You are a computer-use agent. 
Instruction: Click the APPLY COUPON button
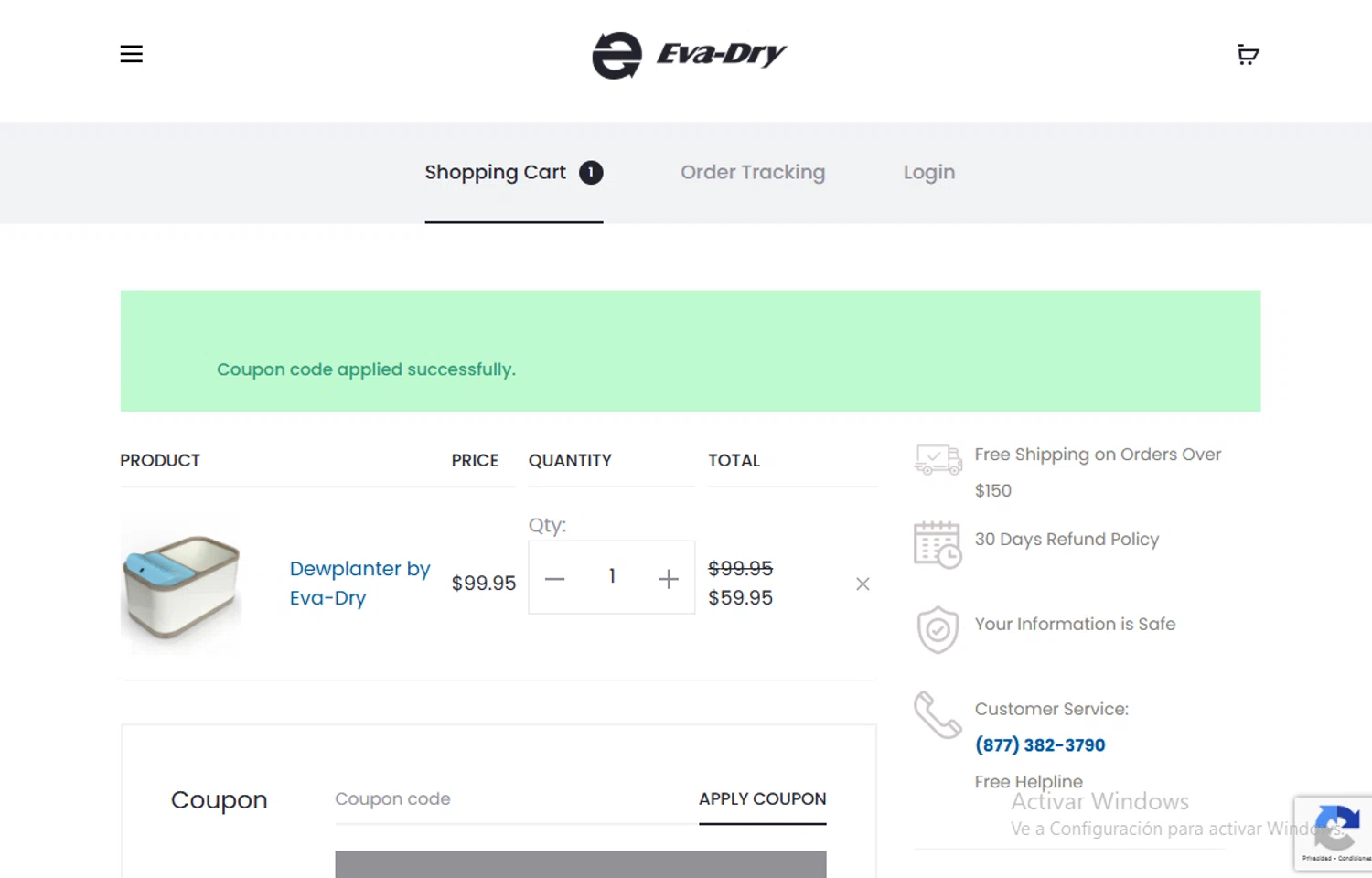click(x=763, y=799)
